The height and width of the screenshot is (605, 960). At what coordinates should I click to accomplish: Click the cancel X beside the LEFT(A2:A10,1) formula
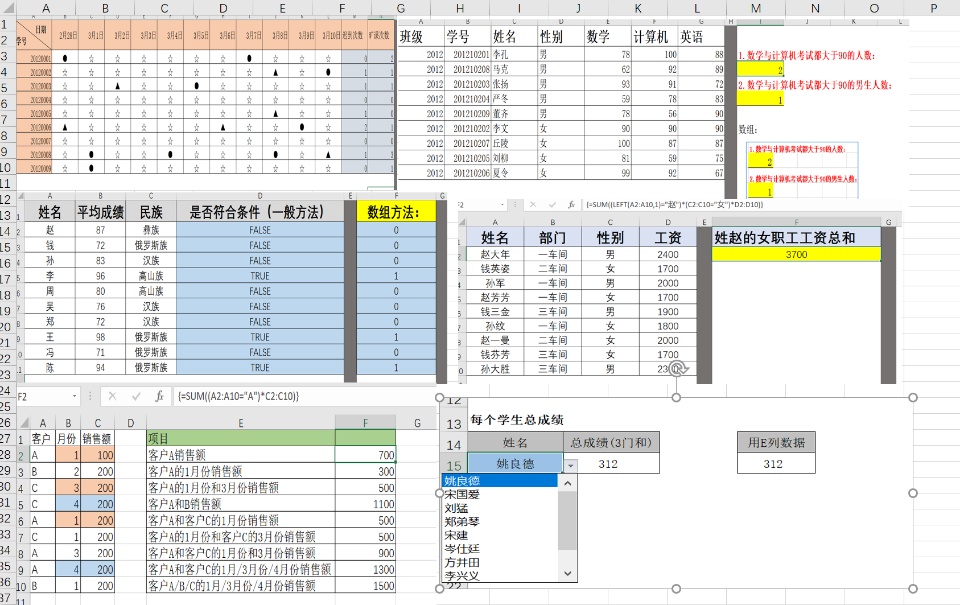click(533, 205)
